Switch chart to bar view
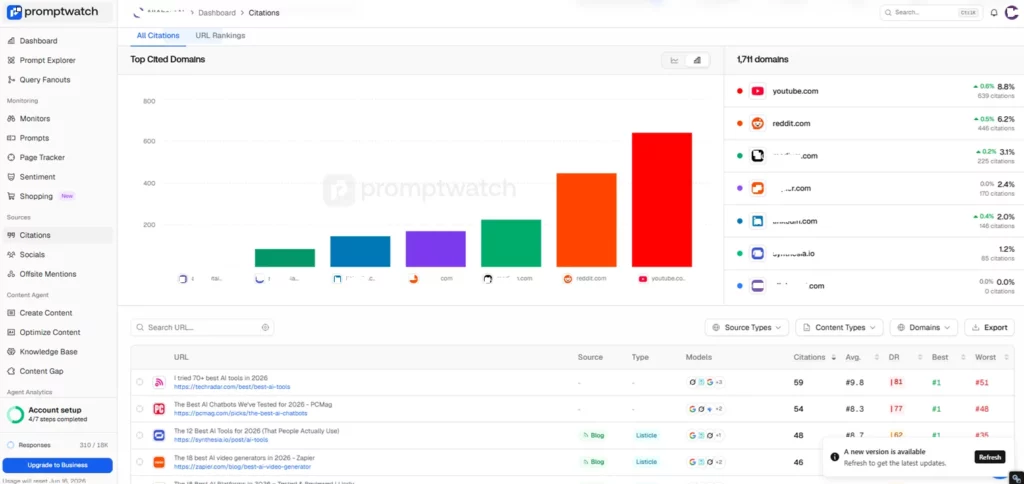 (697, 60)
